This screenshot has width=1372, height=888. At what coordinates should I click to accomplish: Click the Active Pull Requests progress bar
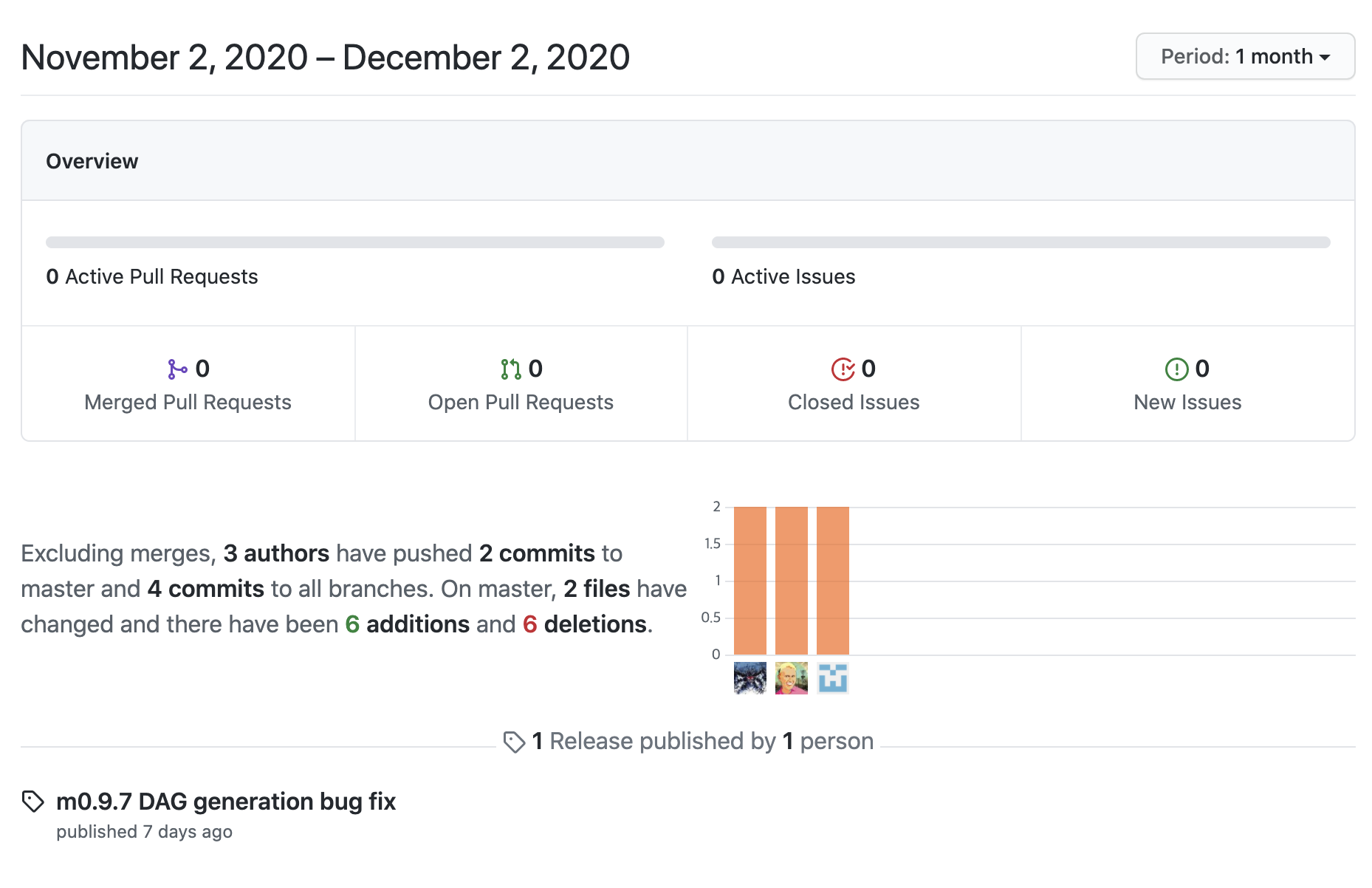355,242
